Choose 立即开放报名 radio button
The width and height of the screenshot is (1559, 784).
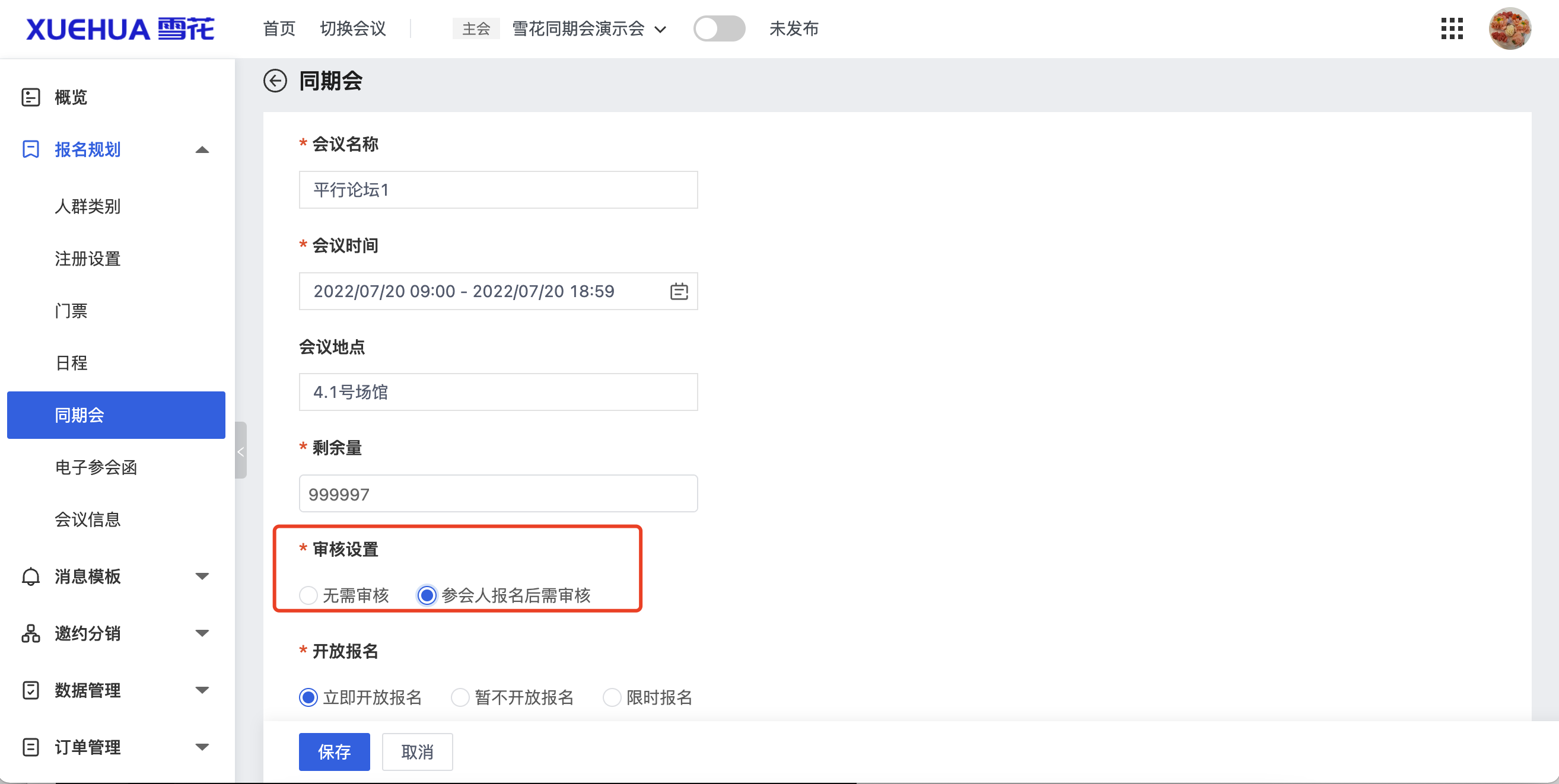point(308,697)
